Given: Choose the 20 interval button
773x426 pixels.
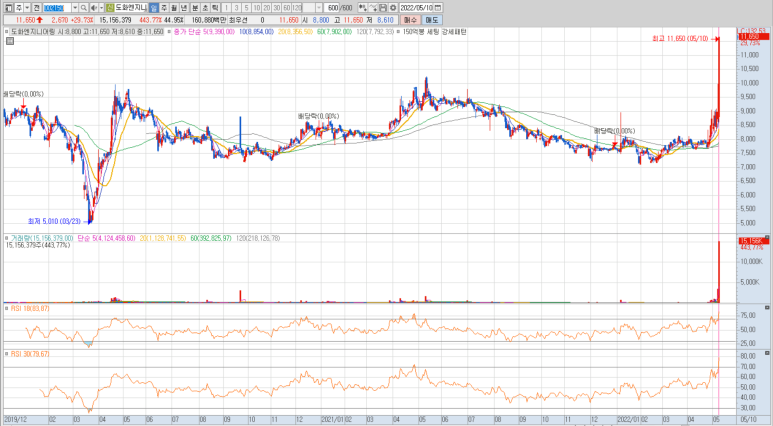Looking at the screenshot, I should point(267,8).
